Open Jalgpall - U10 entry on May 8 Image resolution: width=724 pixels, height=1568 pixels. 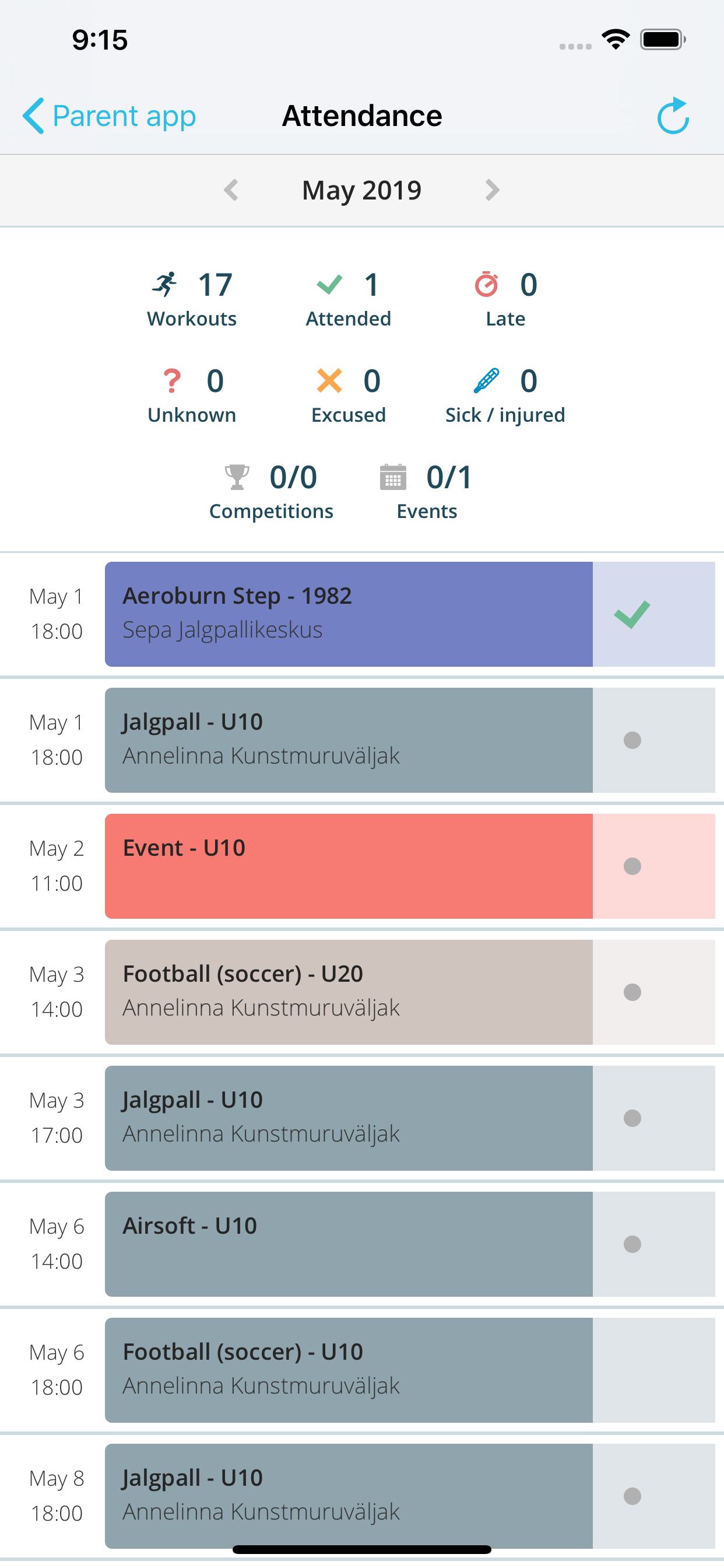tap(348, 1495)
